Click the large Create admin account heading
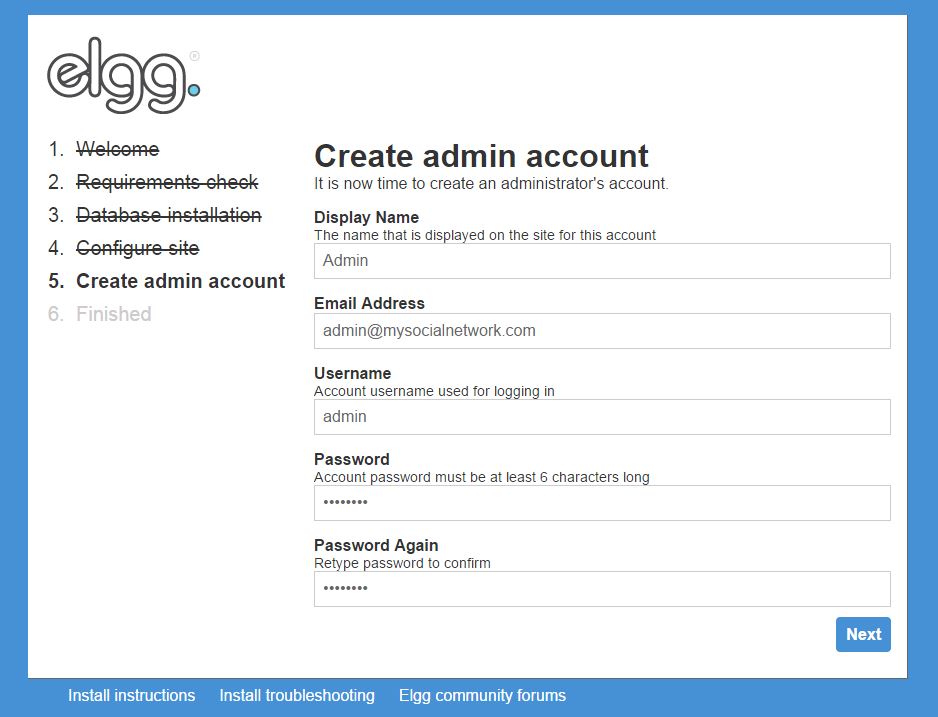Viewport: 938px width, 717px height. click(481, 156)
